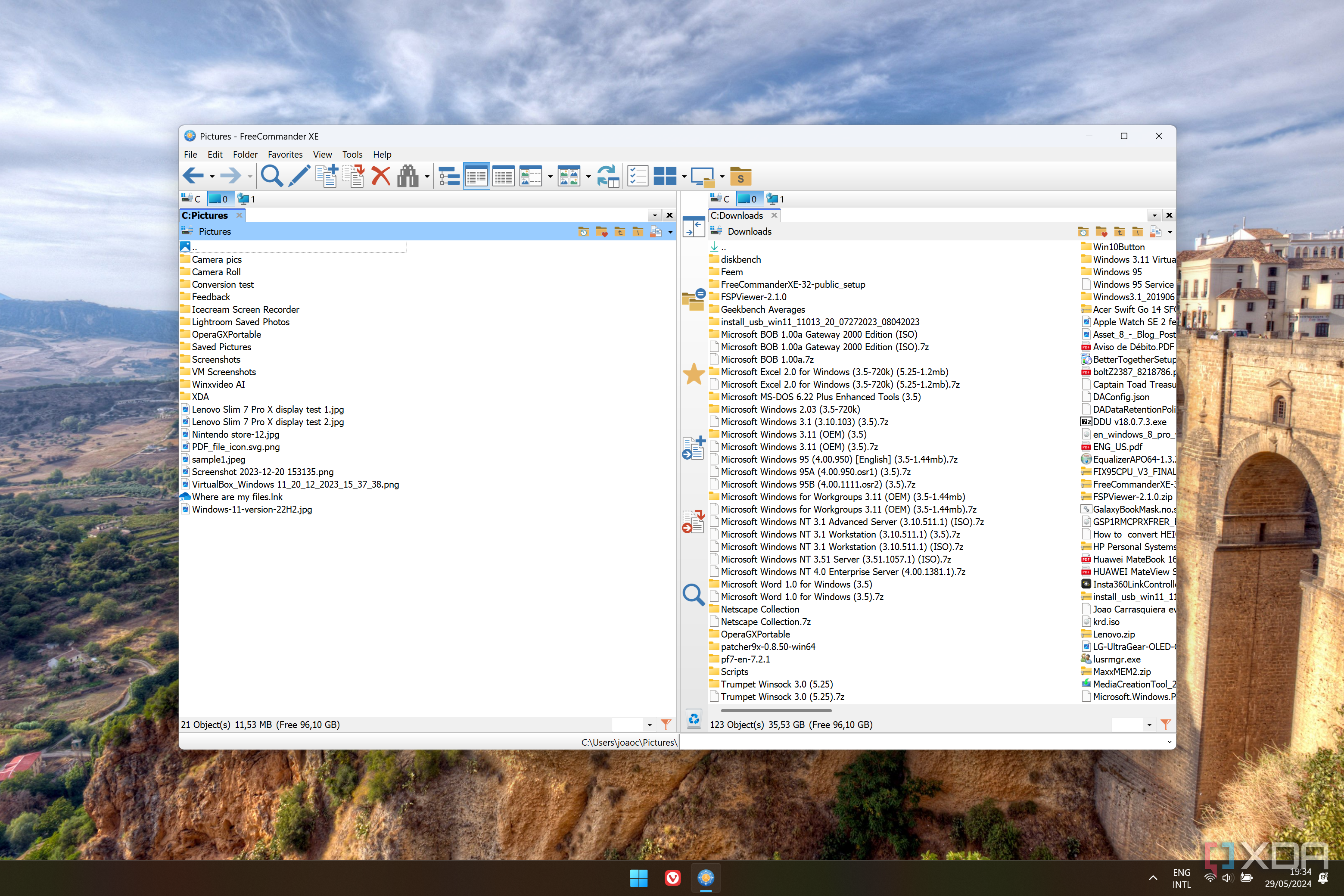Click the pencil Edit toolbar icon
Image resolution: width=1344 pixels, height=896 pixels.
pos(299,176)
